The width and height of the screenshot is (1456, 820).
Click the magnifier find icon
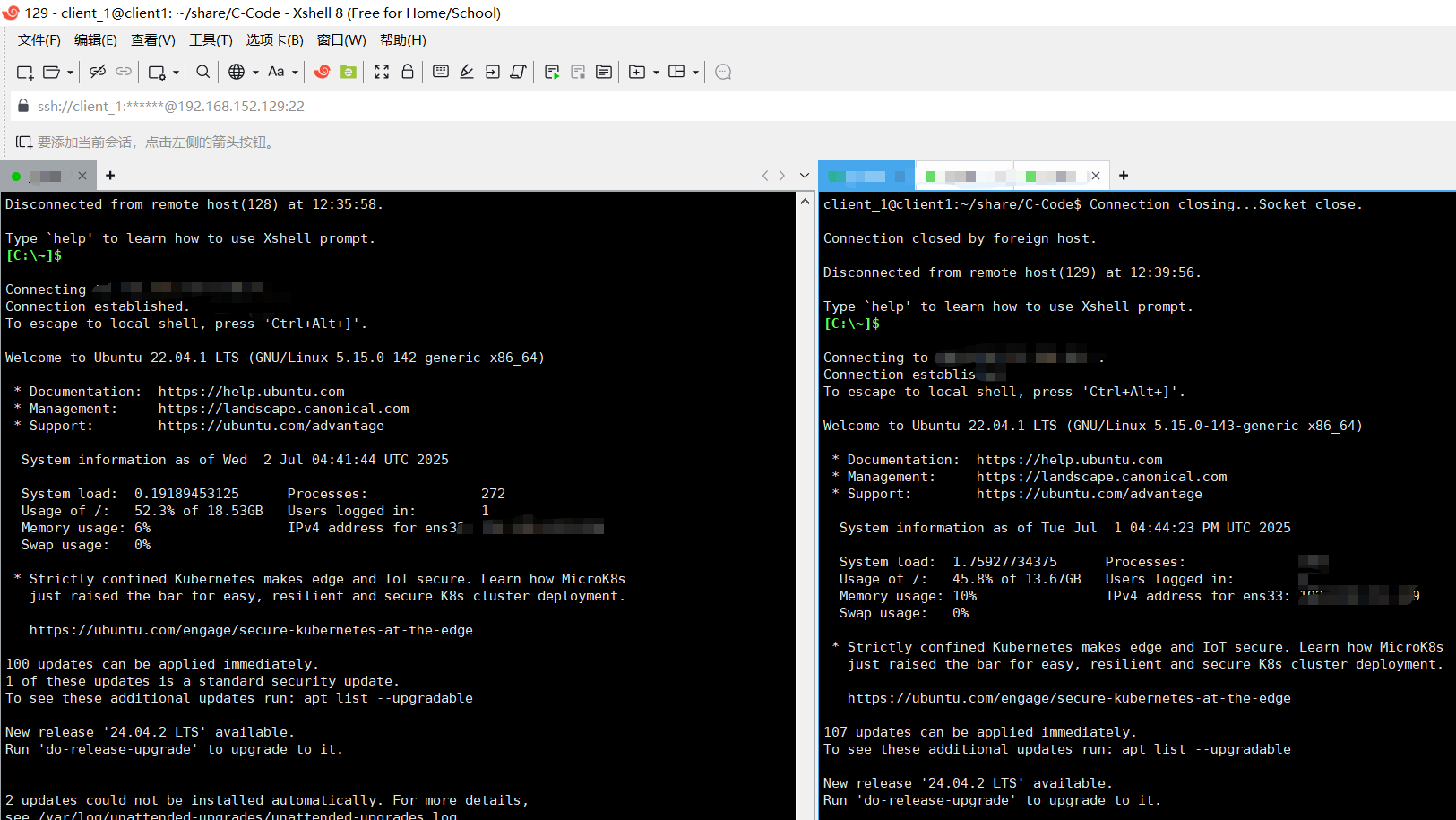point(203,72)
